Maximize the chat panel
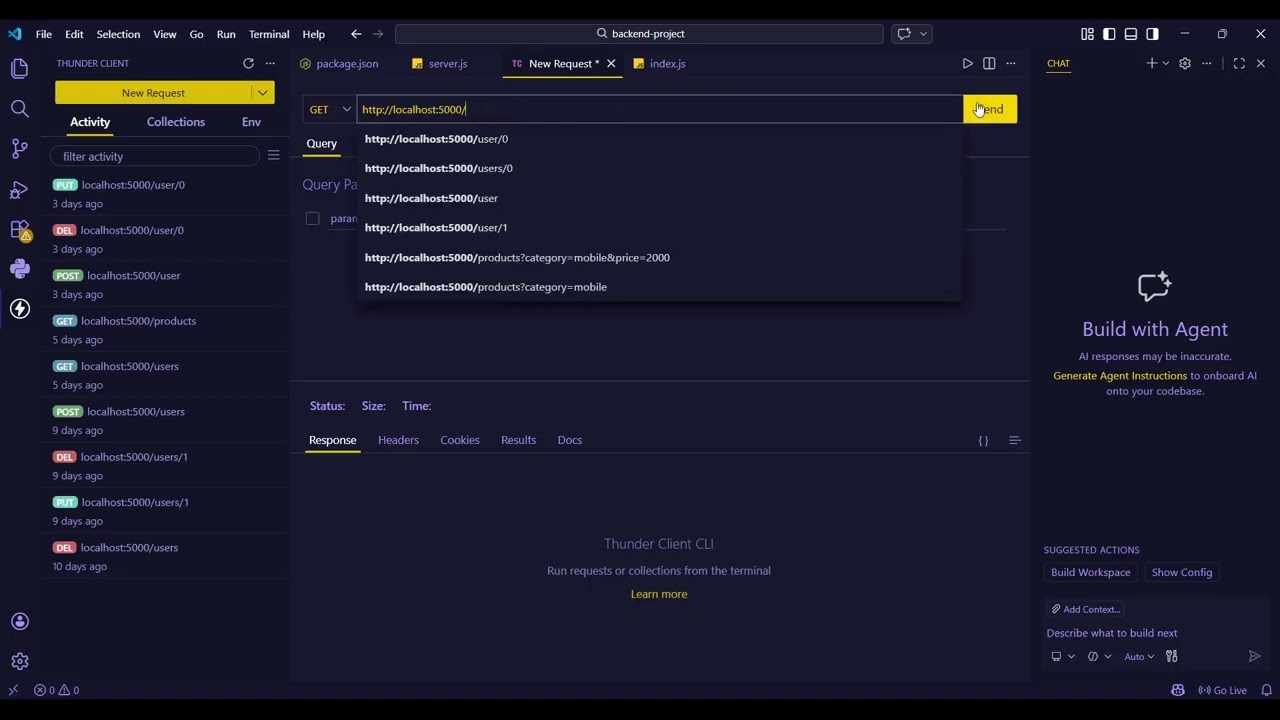 tap(1239, 63)
